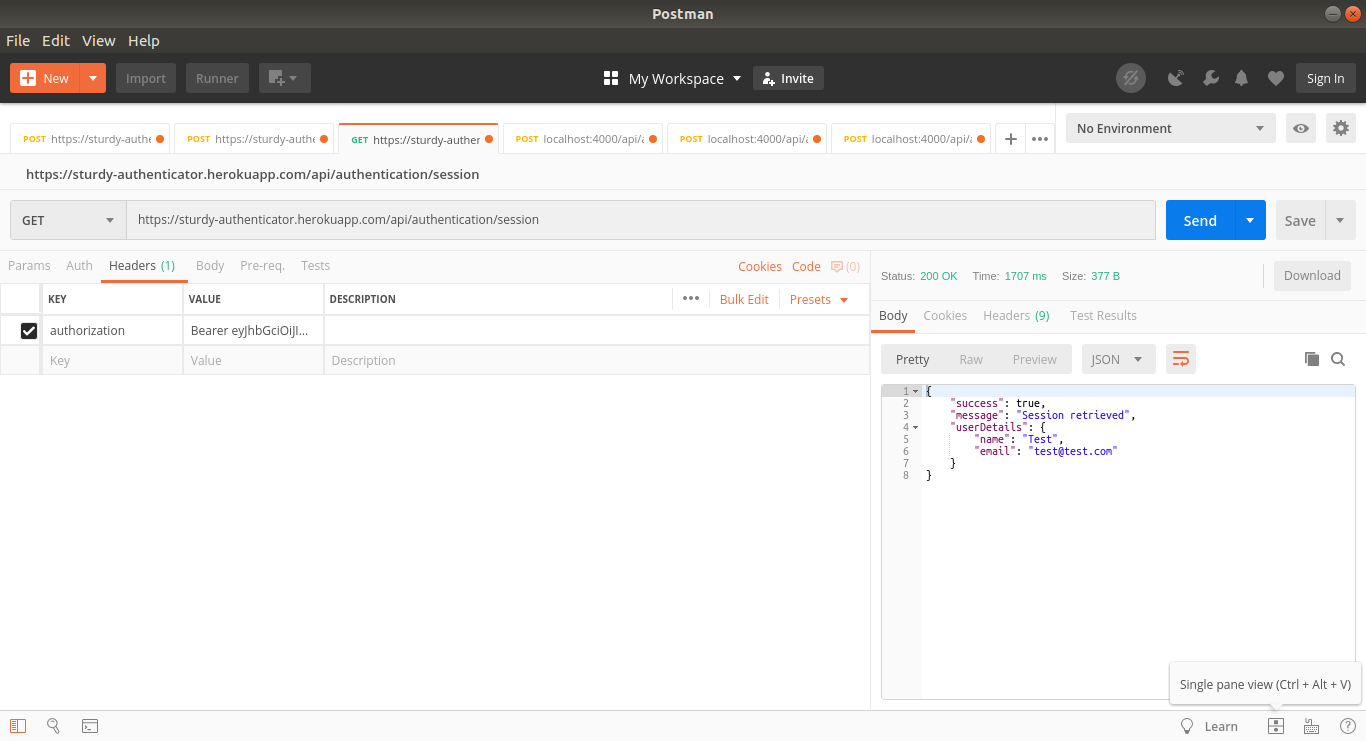This screenshot has height=741, width=1366.
Task: Open the Runner
Action: (x=217, y=78)
